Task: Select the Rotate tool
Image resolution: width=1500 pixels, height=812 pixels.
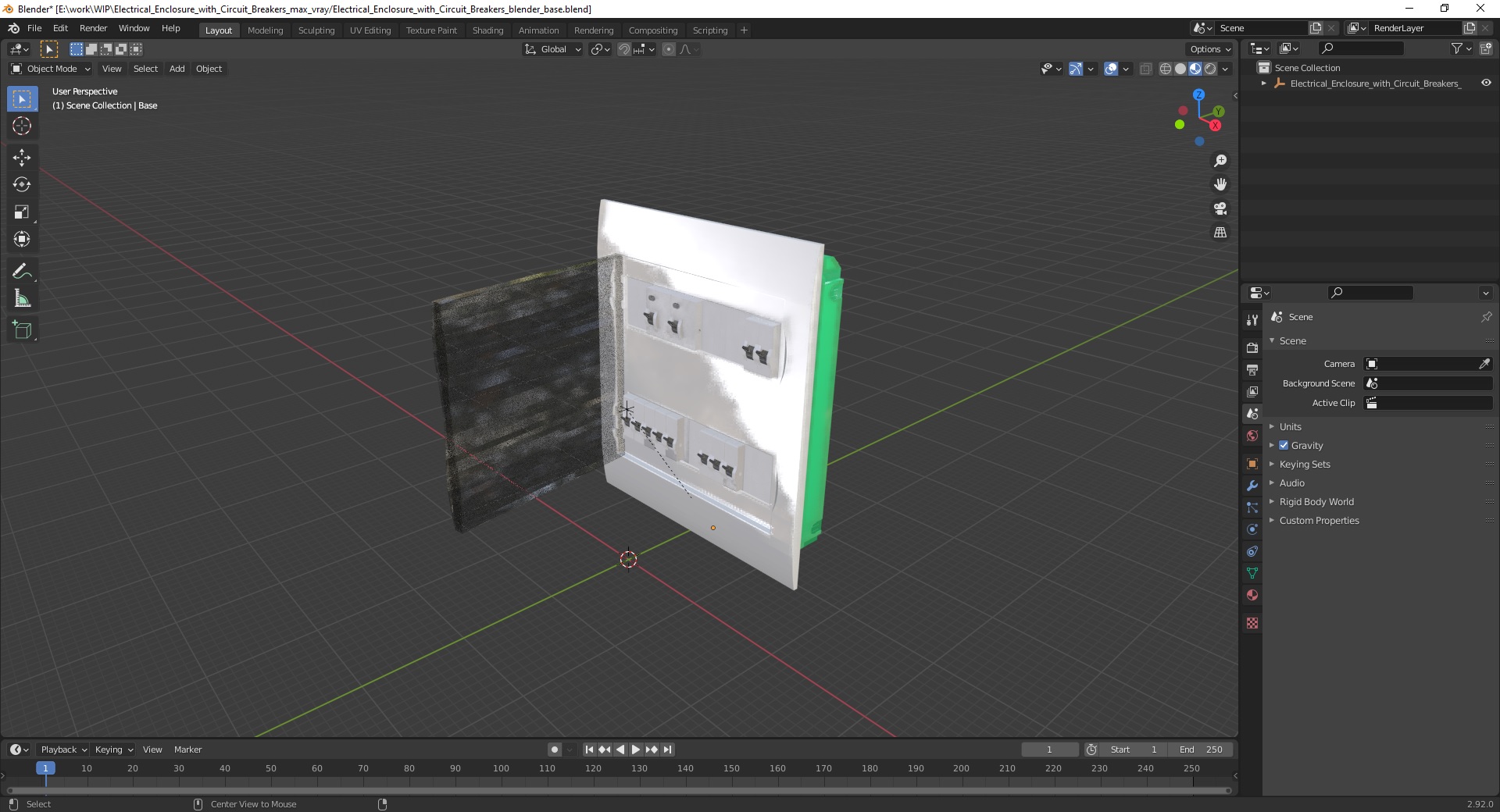Action: 22,185
